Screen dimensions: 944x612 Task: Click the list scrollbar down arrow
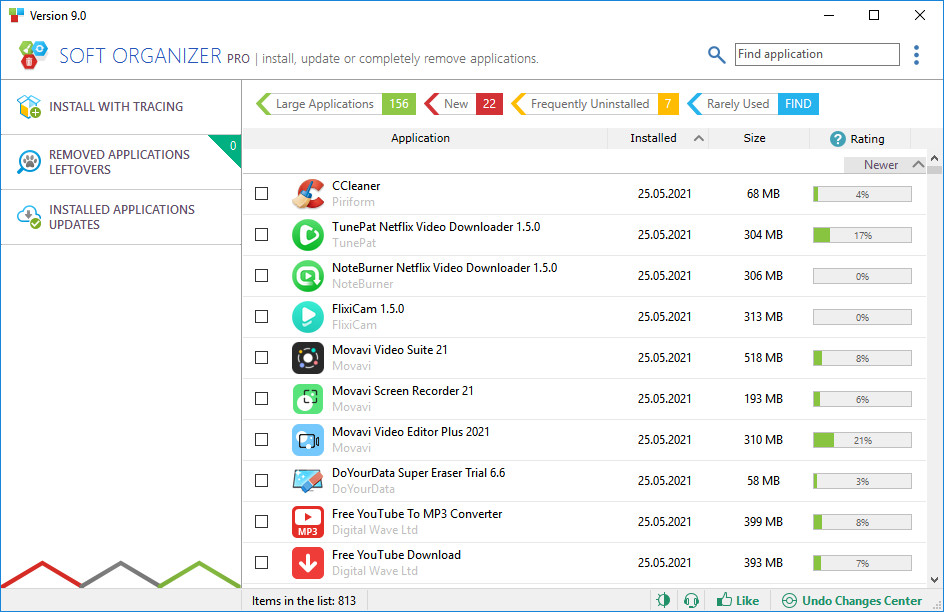(x=934, y=580)
